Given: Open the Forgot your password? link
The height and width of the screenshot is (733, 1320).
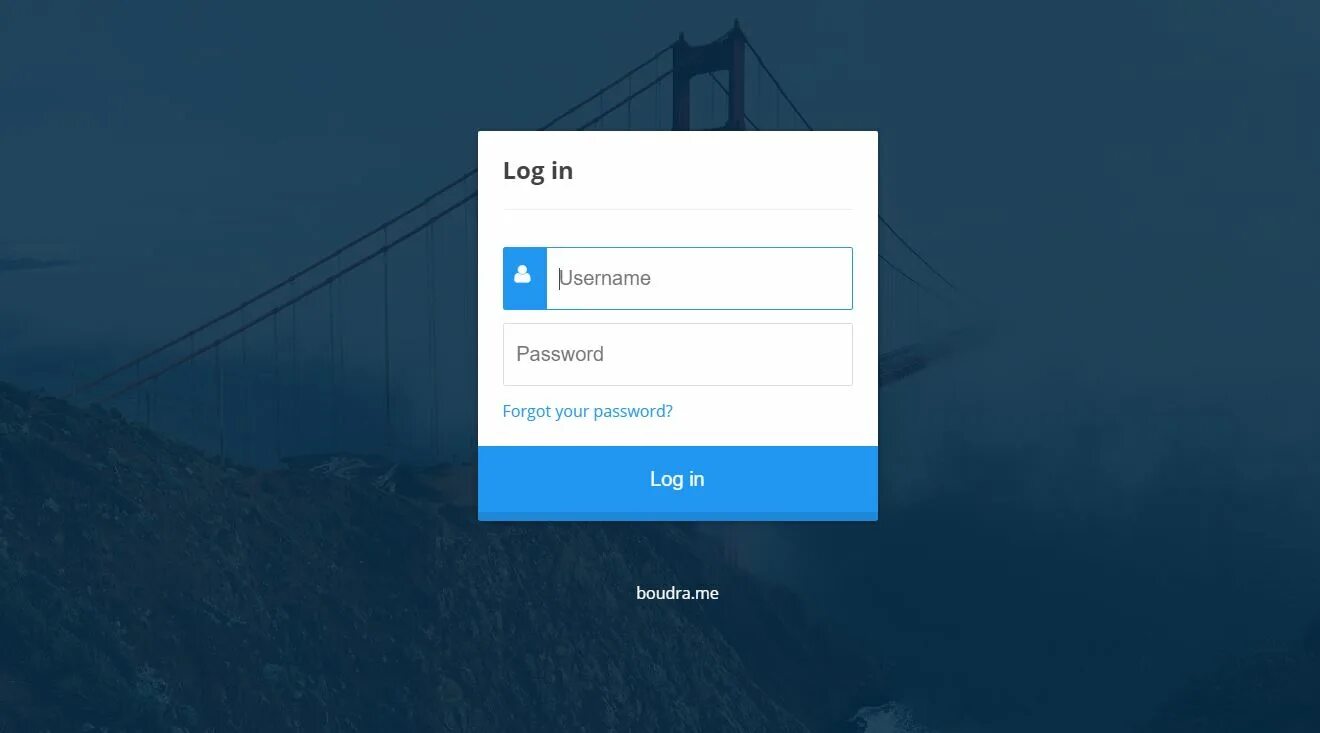Looking at the screenshot, I should [x=588, y=411].
